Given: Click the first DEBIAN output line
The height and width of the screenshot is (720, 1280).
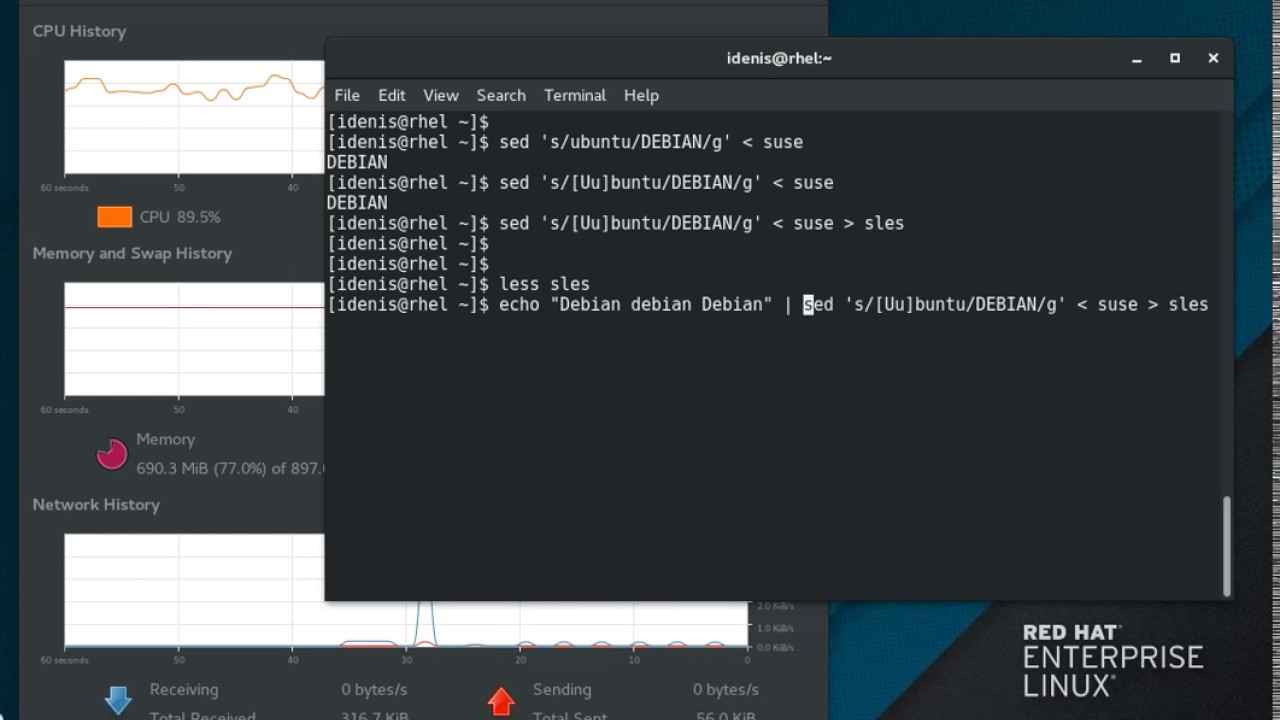Looking at the screenshot, I should coord(357,162).
